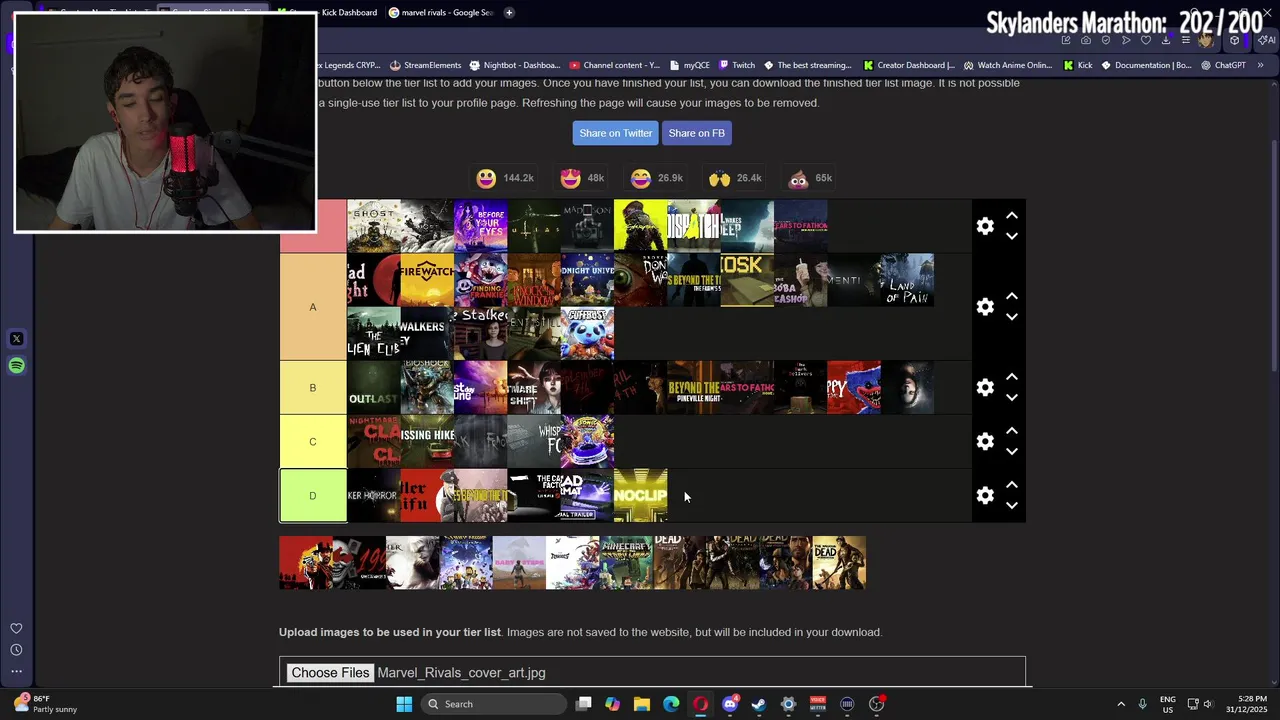
Task: Edit the tier D label cell
Action: click(x=313, y=496)
